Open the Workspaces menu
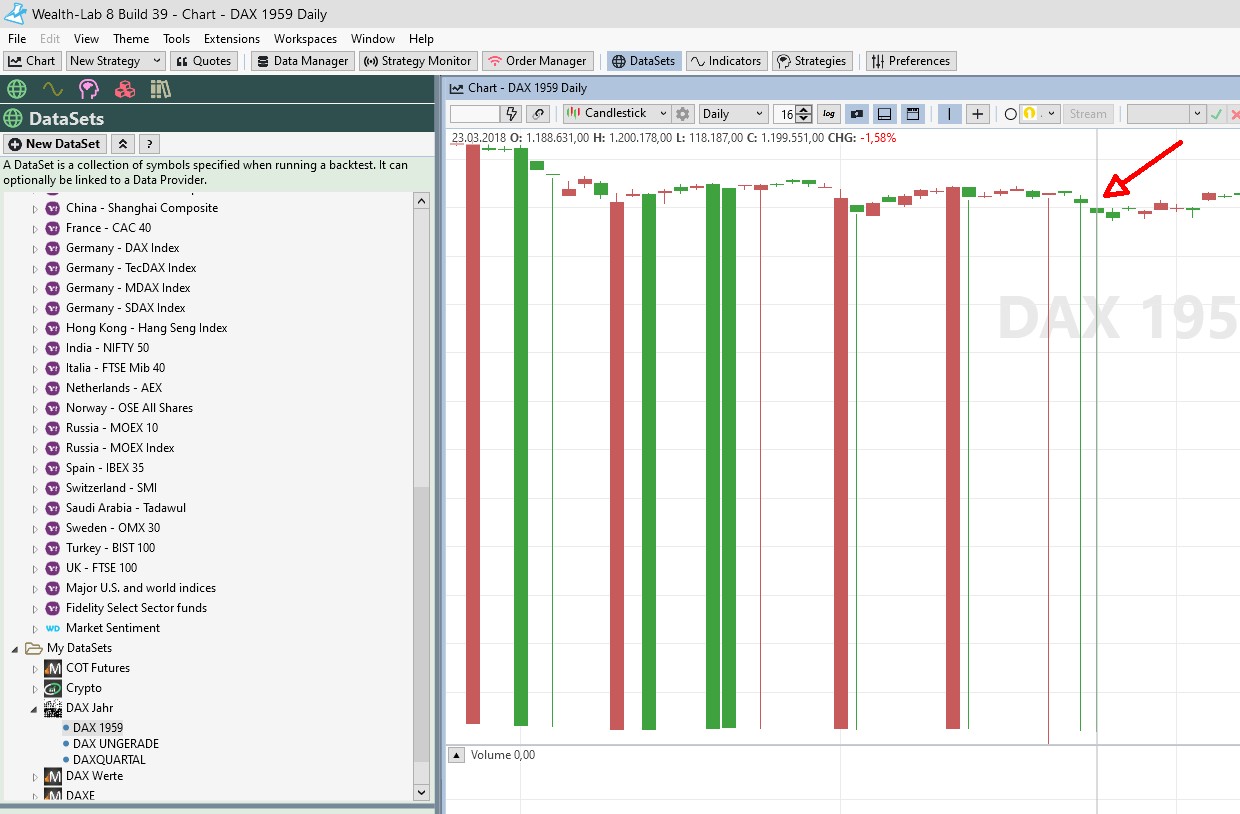The width and height of the screenshot is (1240, 814). coord(305,39)
